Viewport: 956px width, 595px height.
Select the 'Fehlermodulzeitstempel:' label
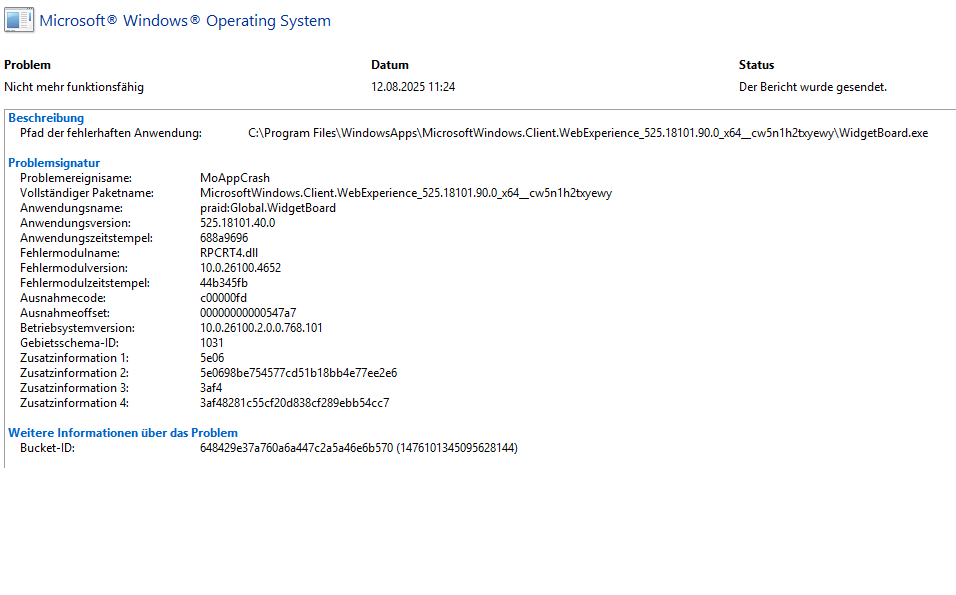point(85,283)
